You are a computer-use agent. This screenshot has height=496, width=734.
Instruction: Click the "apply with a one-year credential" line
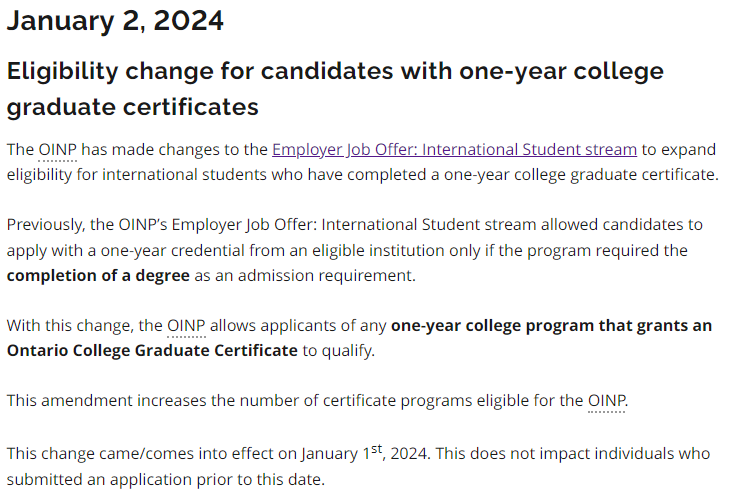pyautogui.click(x=347, y=250)
